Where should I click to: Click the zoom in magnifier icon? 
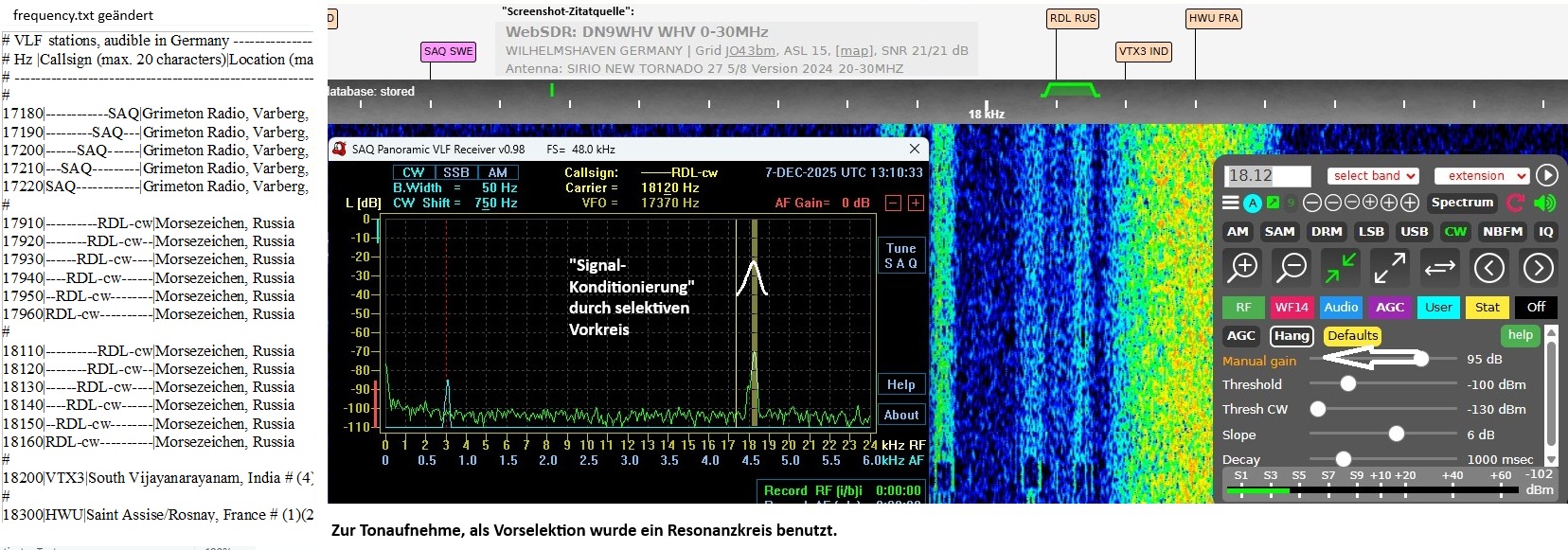coord(1242,268)
